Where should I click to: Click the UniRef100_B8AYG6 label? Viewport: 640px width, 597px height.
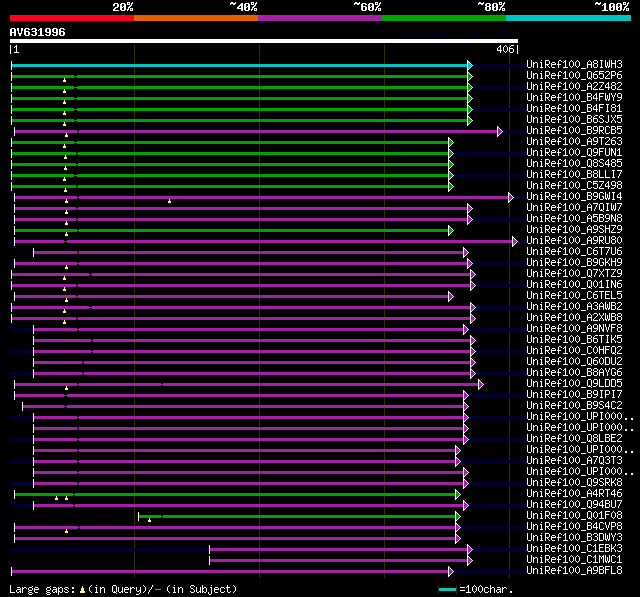click(574, 373)
